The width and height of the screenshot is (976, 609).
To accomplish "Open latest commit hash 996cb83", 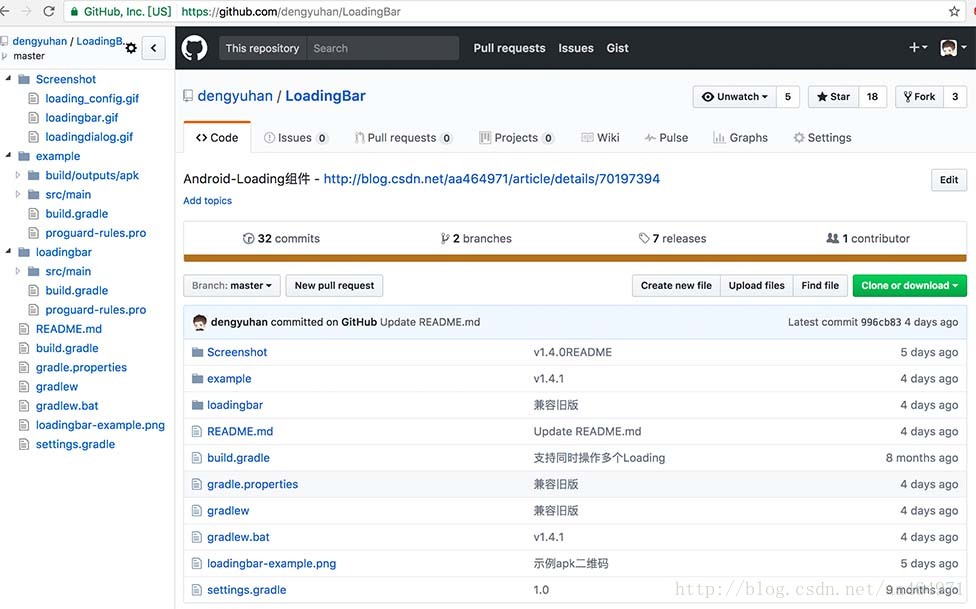I will tap(880, 323).
